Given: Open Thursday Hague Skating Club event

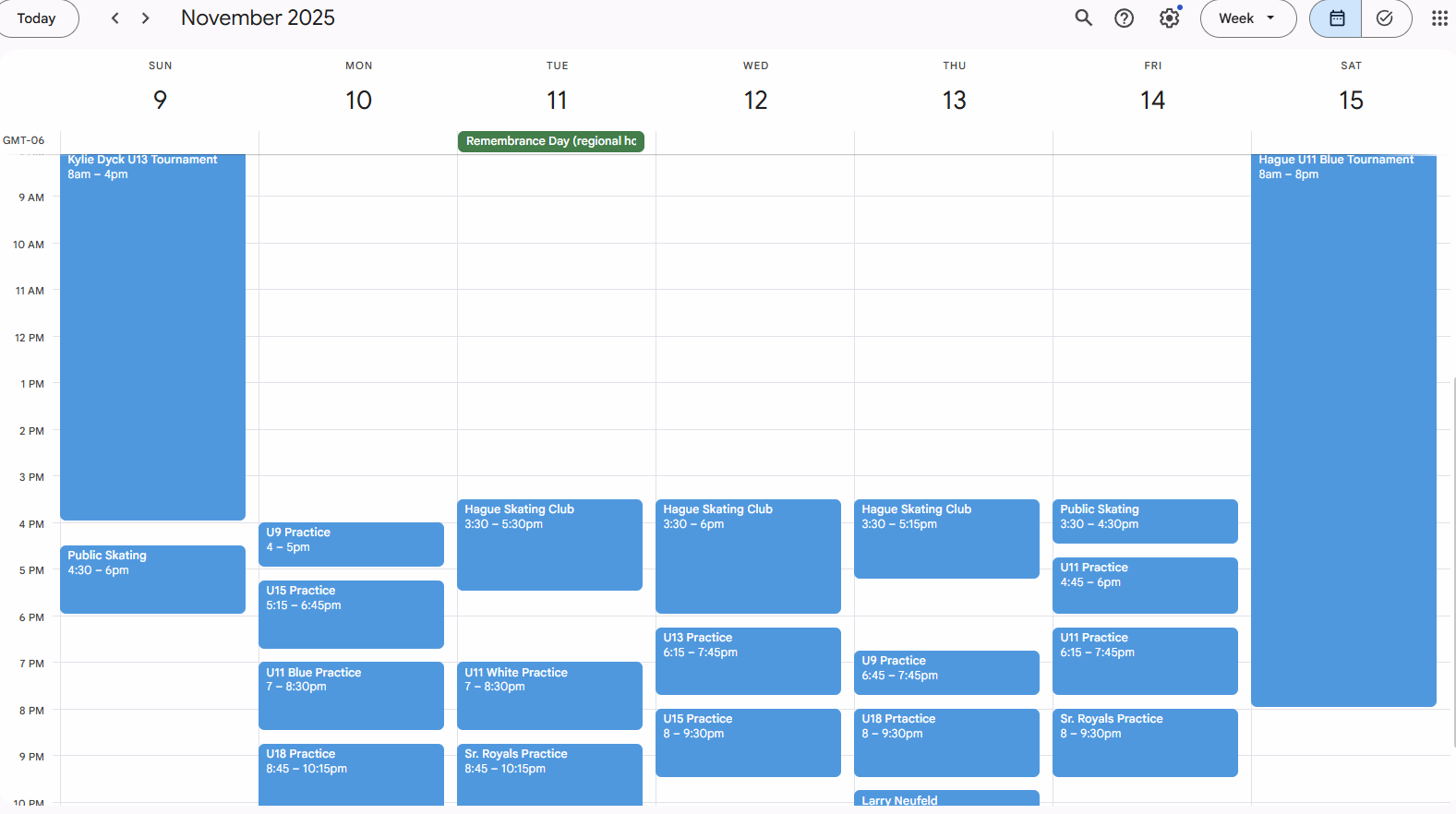Looking at the screenshot, I should [x=946, y=539].
